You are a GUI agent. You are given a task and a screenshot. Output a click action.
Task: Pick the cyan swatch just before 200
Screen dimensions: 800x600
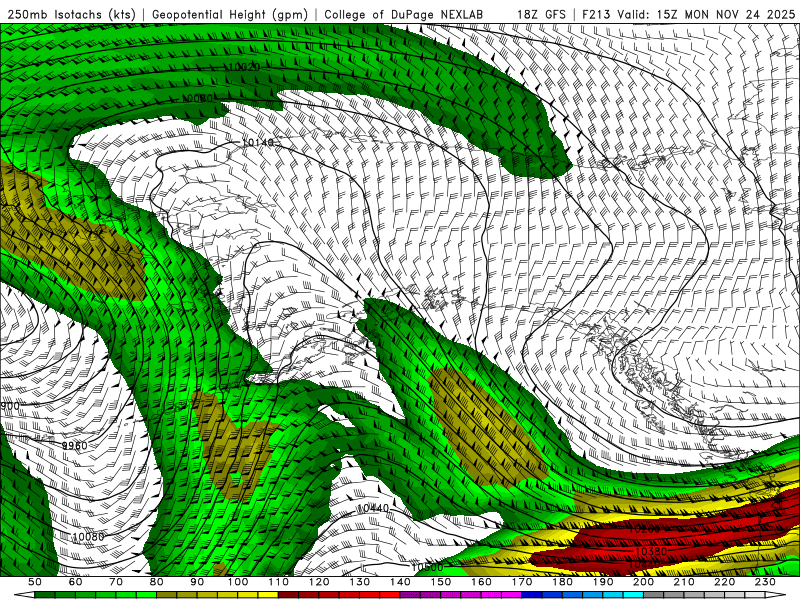tap(634, 595)
